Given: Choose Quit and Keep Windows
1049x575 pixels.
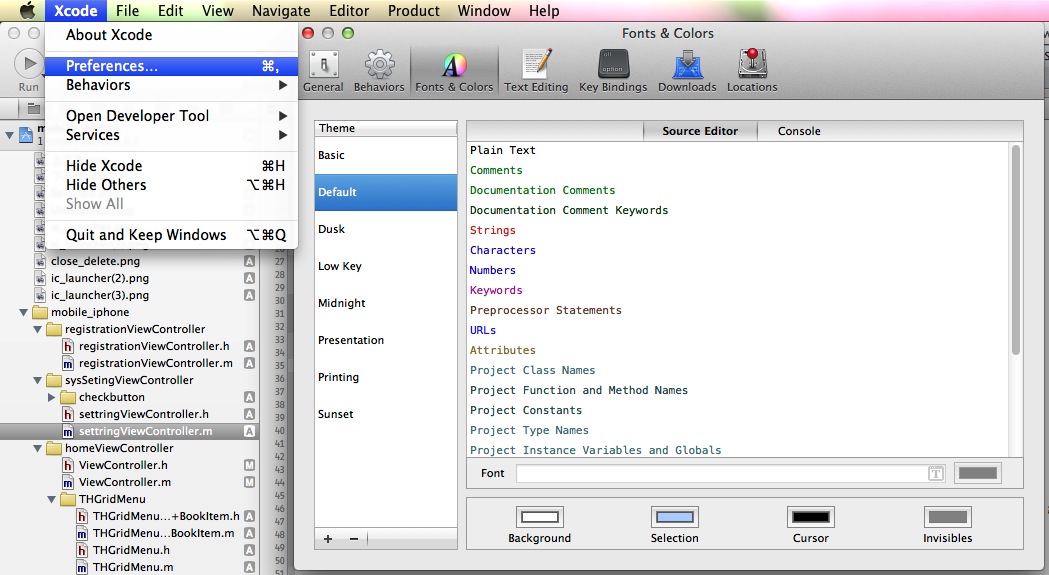Looking at the screenshot, I should click(172, 235).
